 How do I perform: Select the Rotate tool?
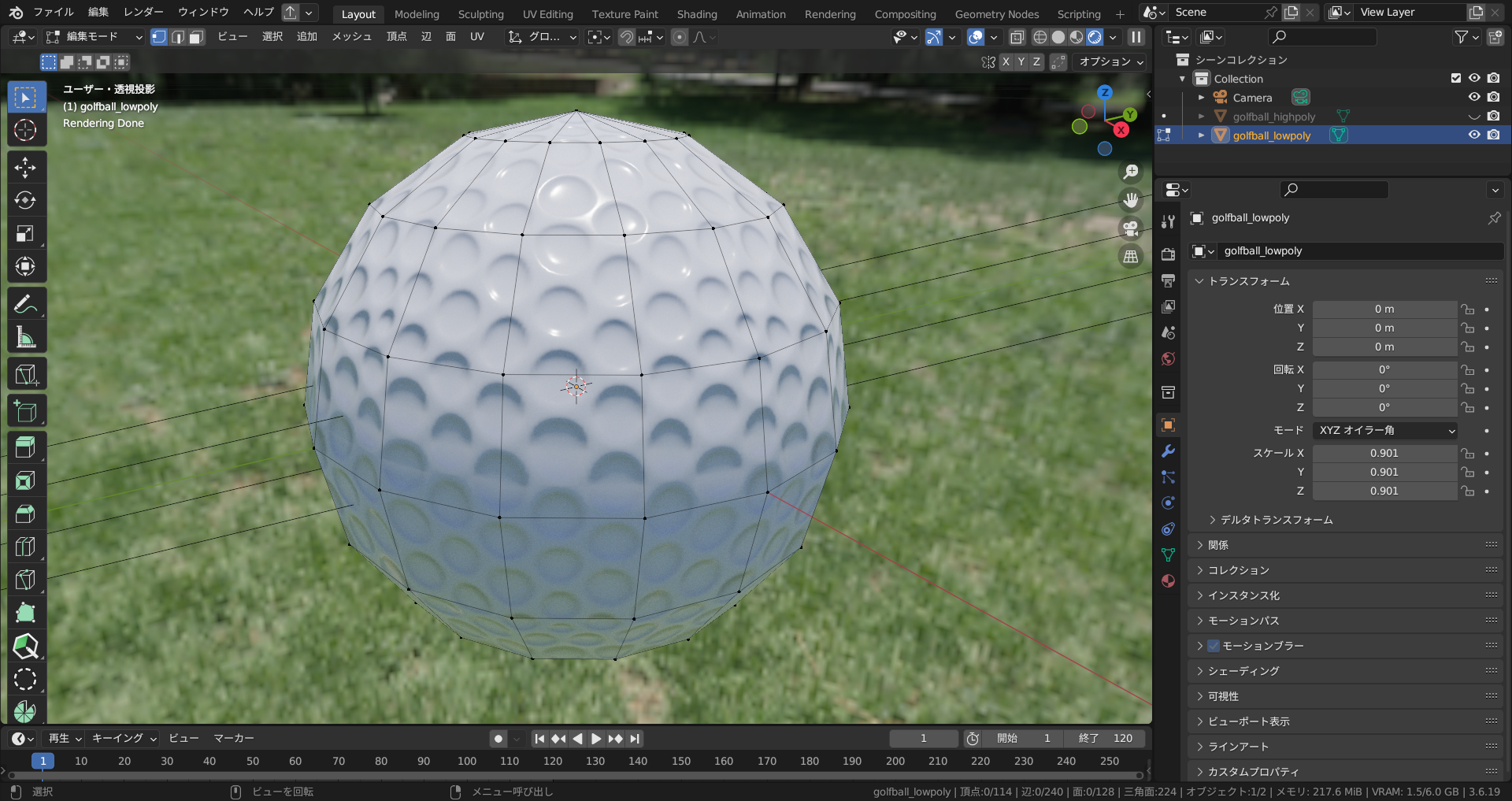[x=26, y=199]
